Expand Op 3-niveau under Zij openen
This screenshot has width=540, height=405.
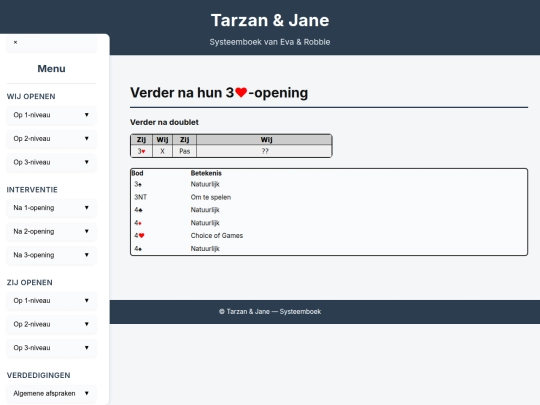[51, 348]
